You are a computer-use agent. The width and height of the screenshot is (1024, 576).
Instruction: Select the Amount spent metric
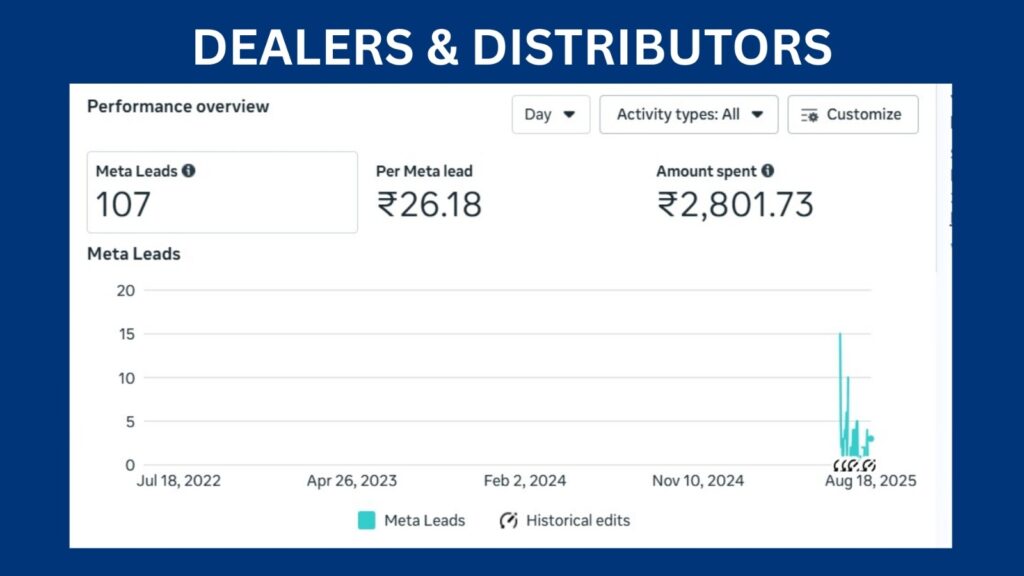(735, 192)
